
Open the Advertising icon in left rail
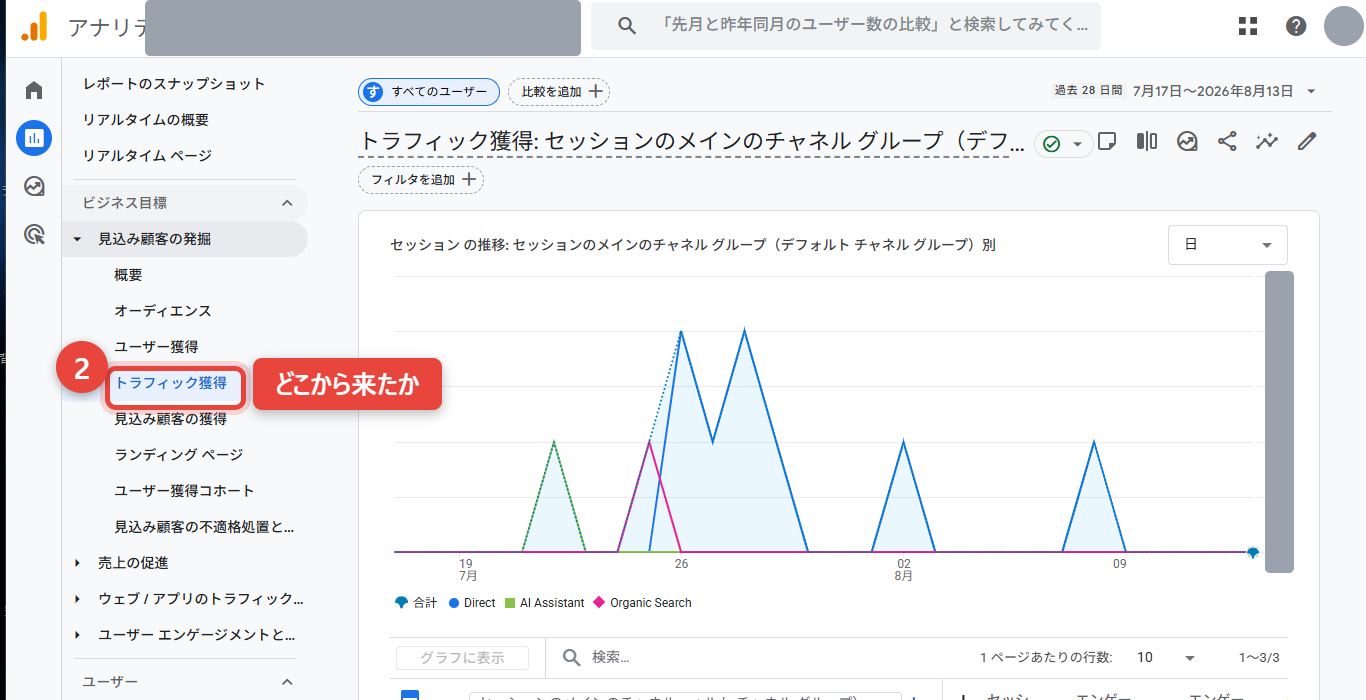[34, 235]
